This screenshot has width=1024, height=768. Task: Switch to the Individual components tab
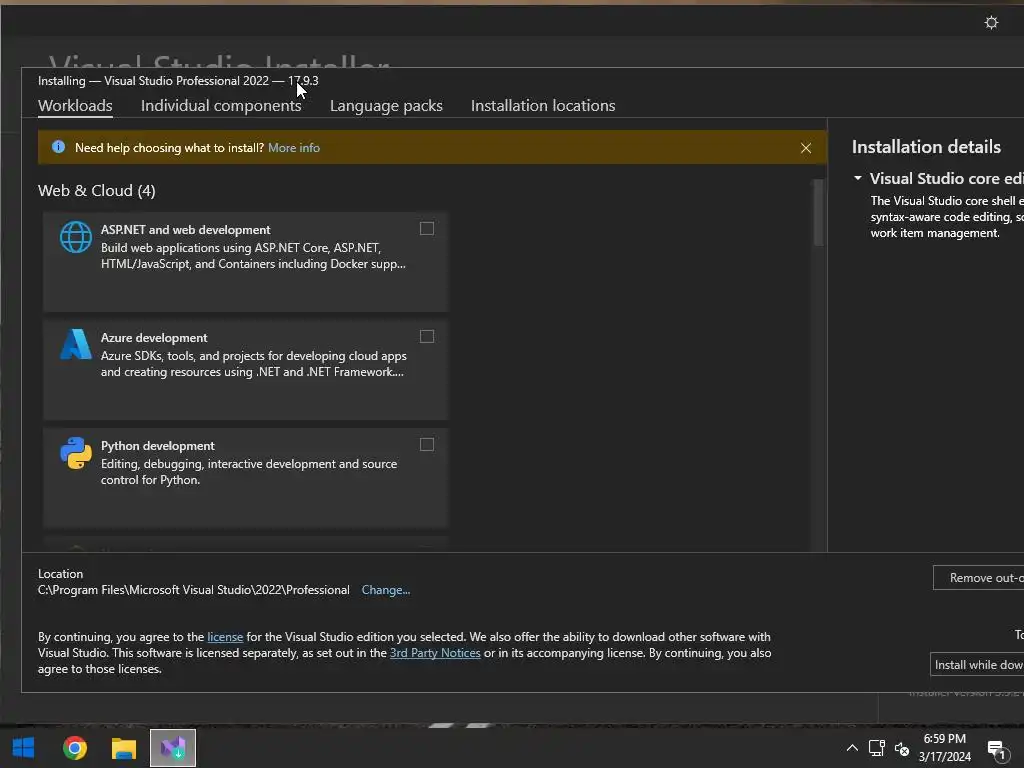tap(221, 106)
